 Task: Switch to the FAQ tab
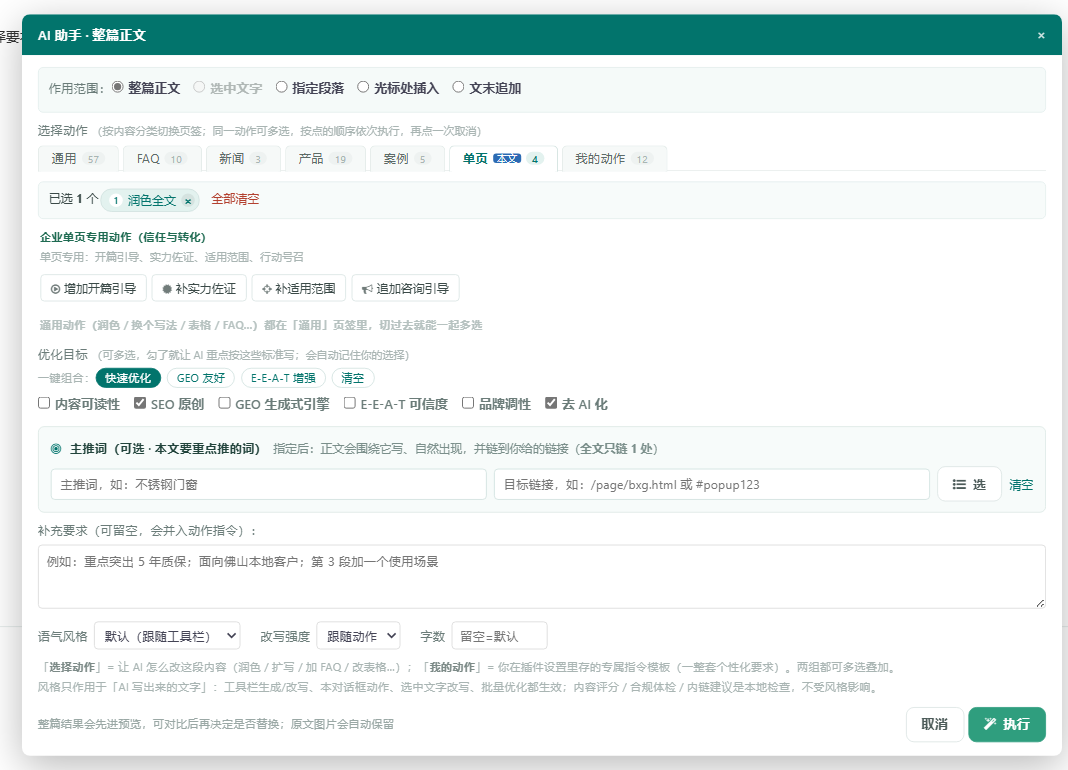click(161, 159)
